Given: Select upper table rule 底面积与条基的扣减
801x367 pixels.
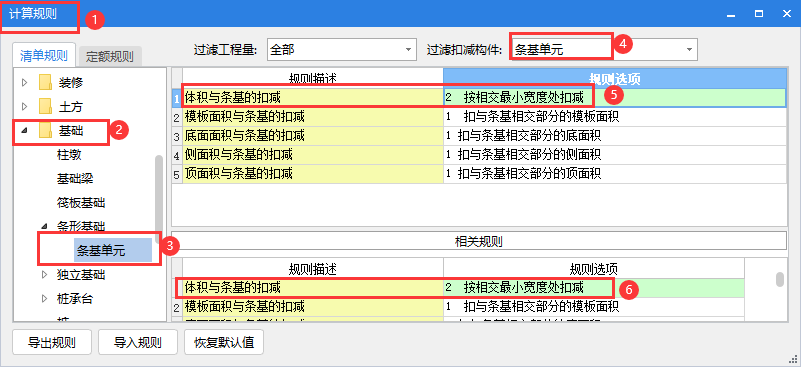Looking at the screenshot, I should point(313,136).
